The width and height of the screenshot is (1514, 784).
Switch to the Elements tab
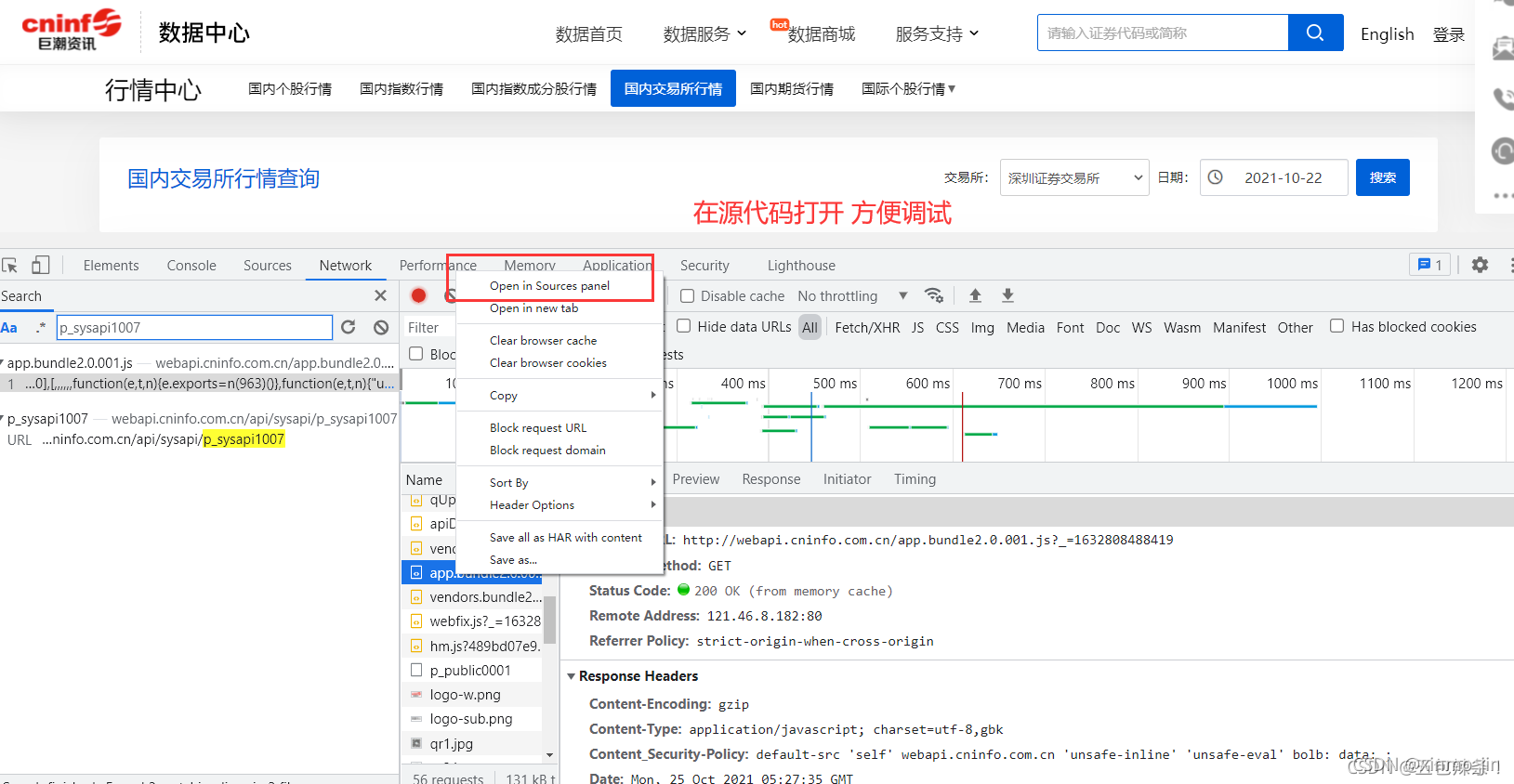[111, 265]
